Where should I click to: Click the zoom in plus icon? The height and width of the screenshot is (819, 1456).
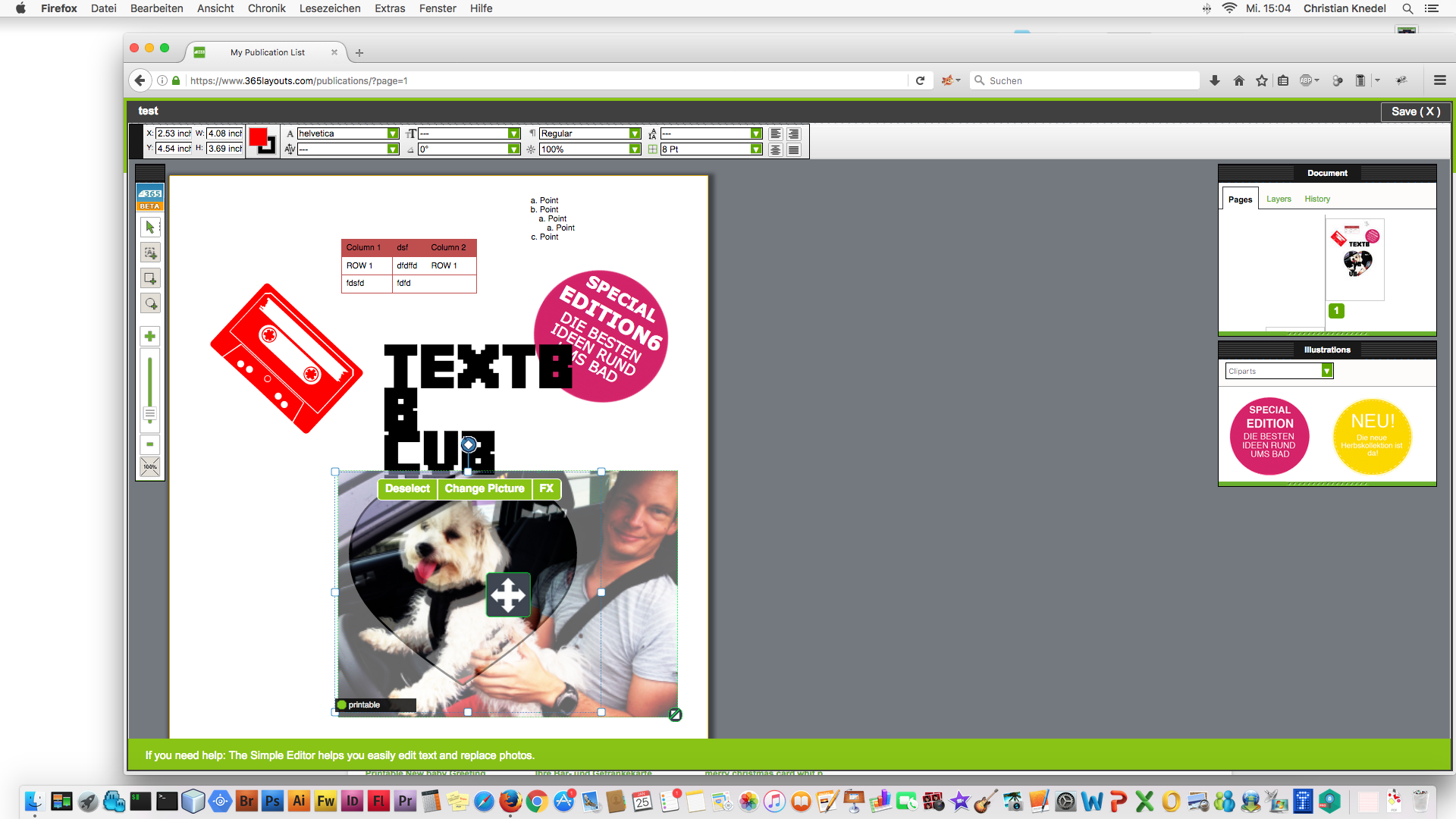point(149,336)
